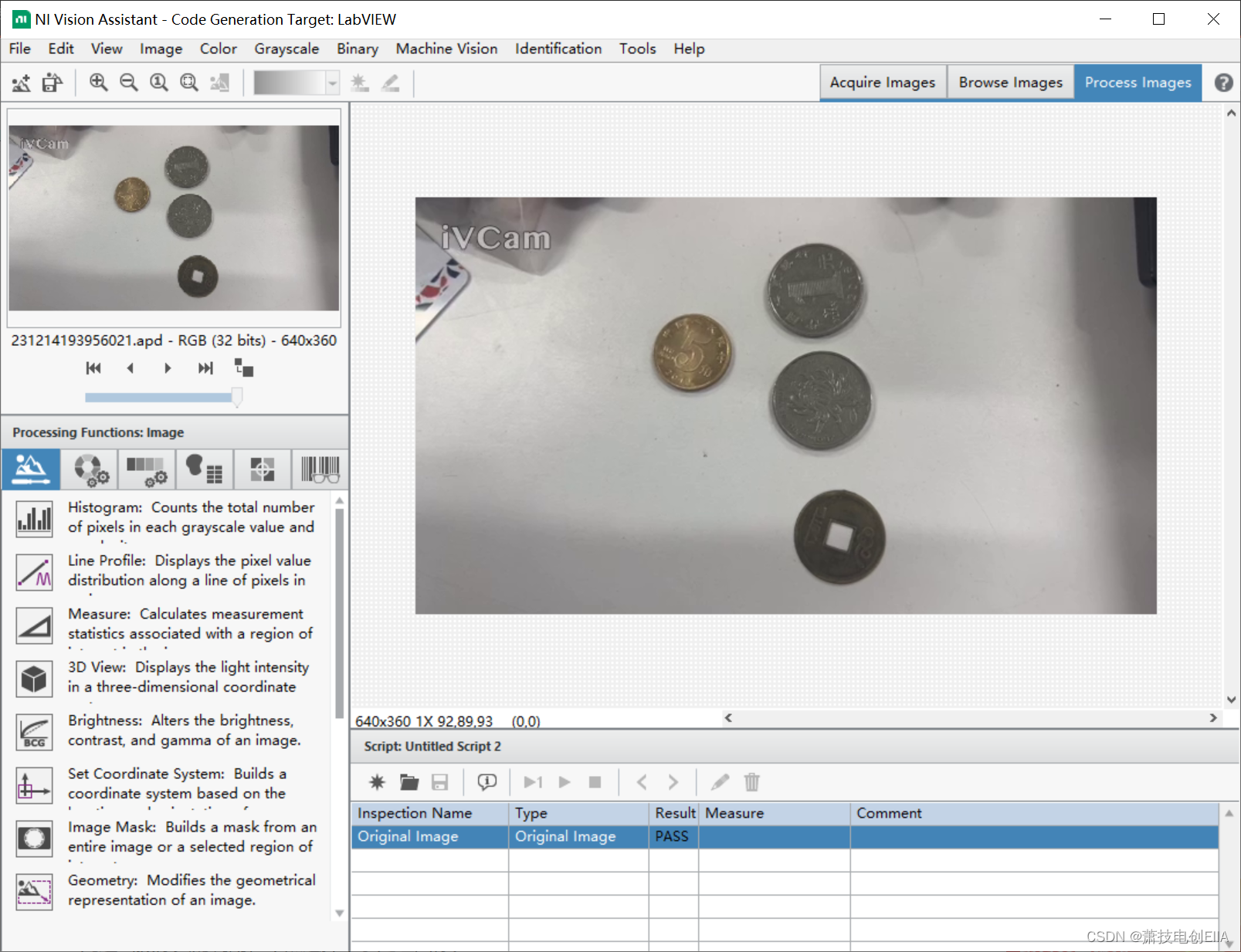This screenshot has width=1241, height=952.
Task: Switch to Acquire Images mode
Action: click(x=883, y=83)
